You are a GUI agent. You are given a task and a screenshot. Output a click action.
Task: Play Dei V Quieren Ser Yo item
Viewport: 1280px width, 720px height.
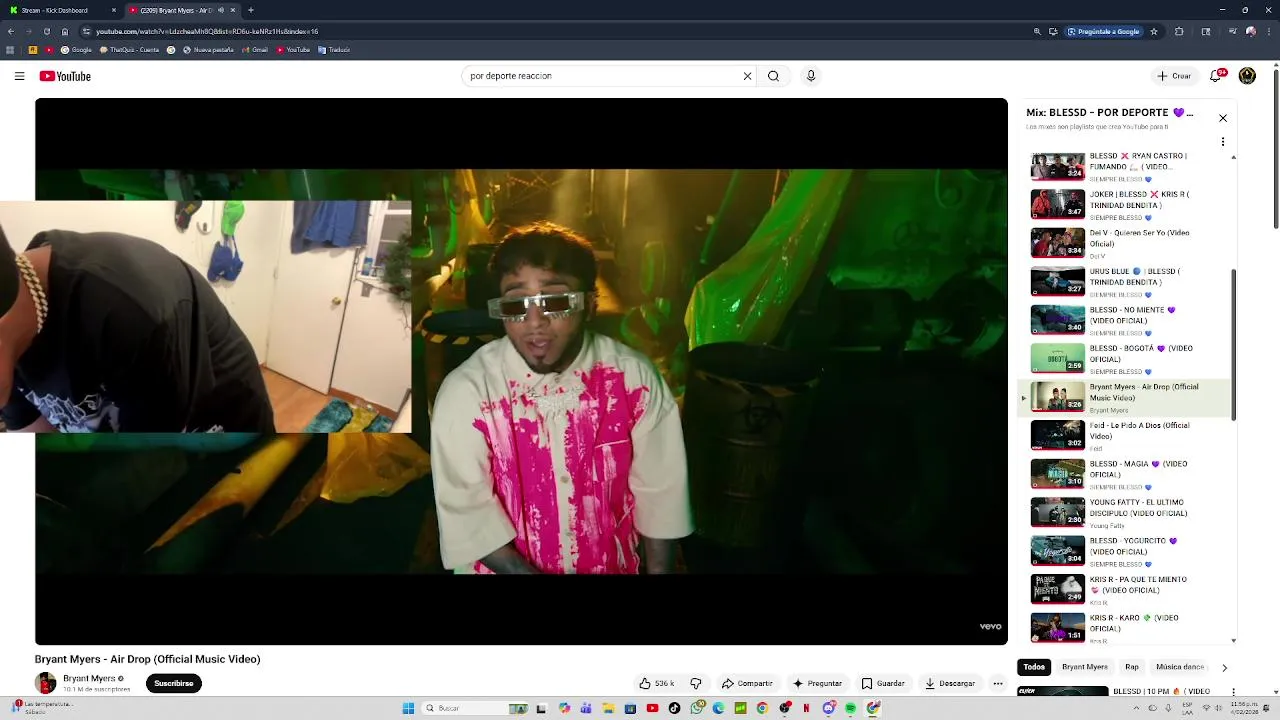[1124, 243]
